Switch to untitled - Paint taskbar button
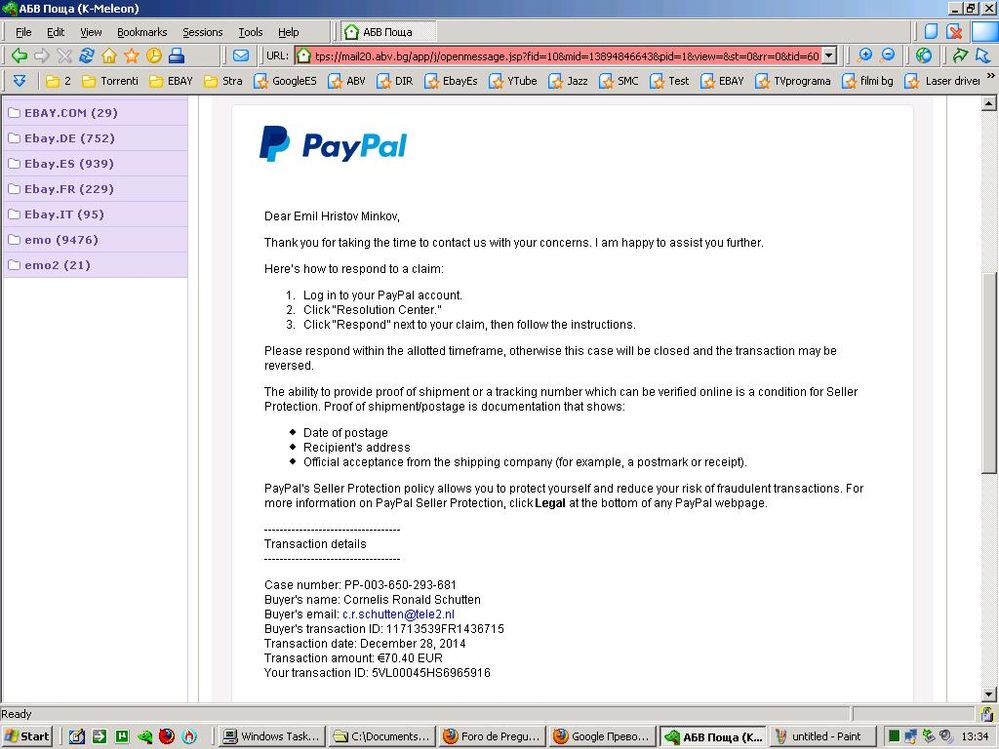 click(822, 737)
